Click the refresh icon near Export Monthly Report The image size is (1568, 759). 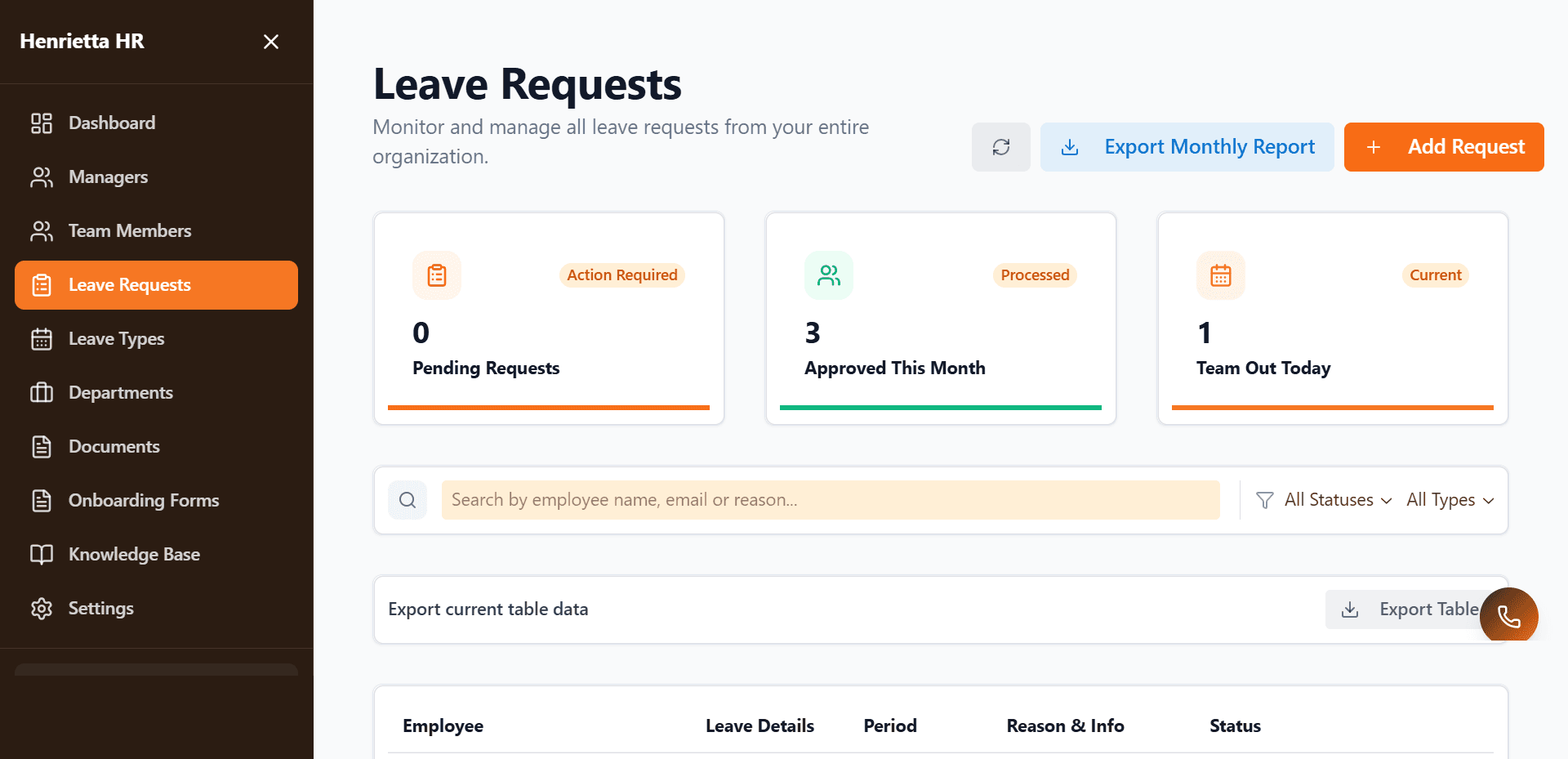click(x=1000, y=147)
